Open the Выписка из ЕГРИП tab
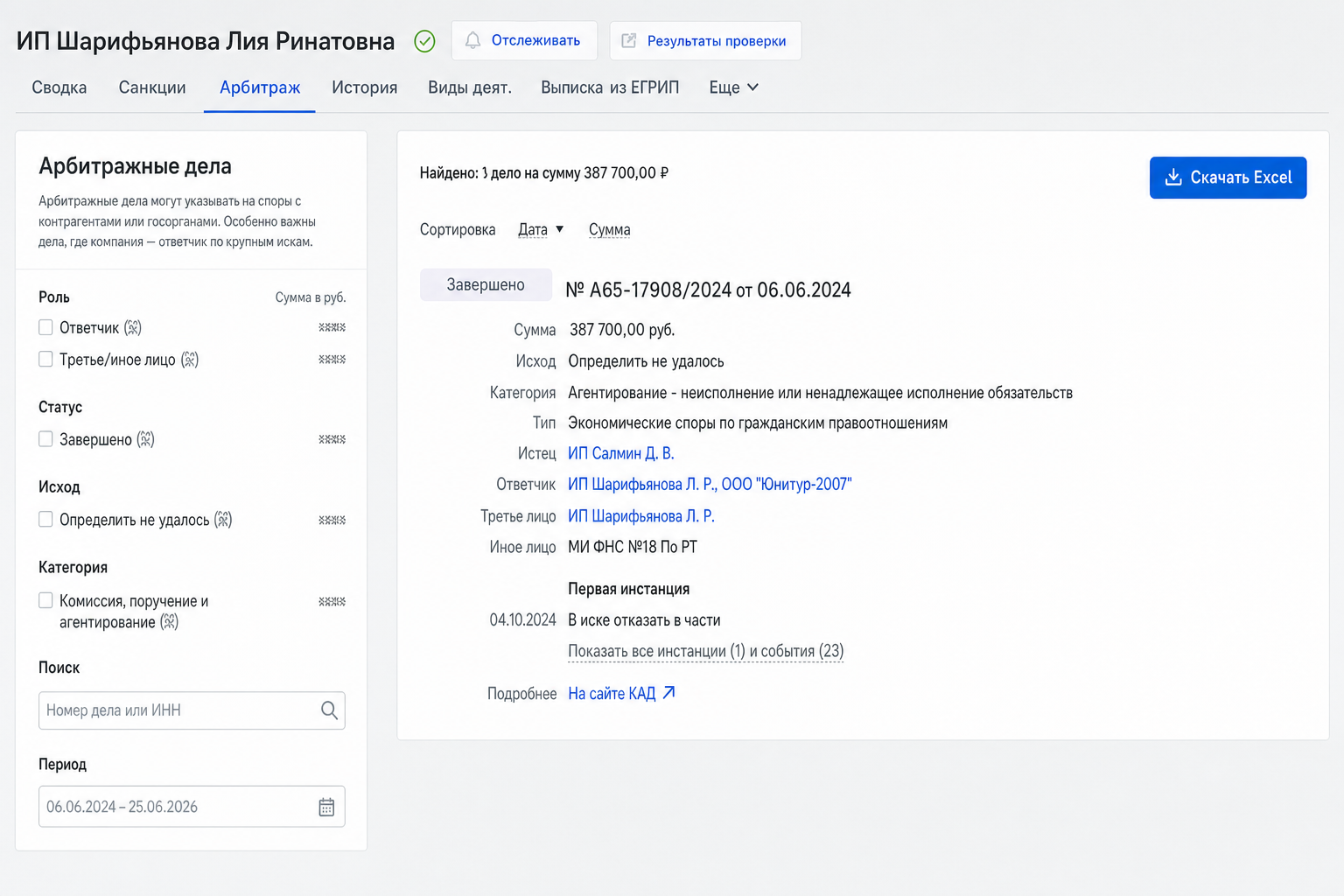 click(610, 87)
